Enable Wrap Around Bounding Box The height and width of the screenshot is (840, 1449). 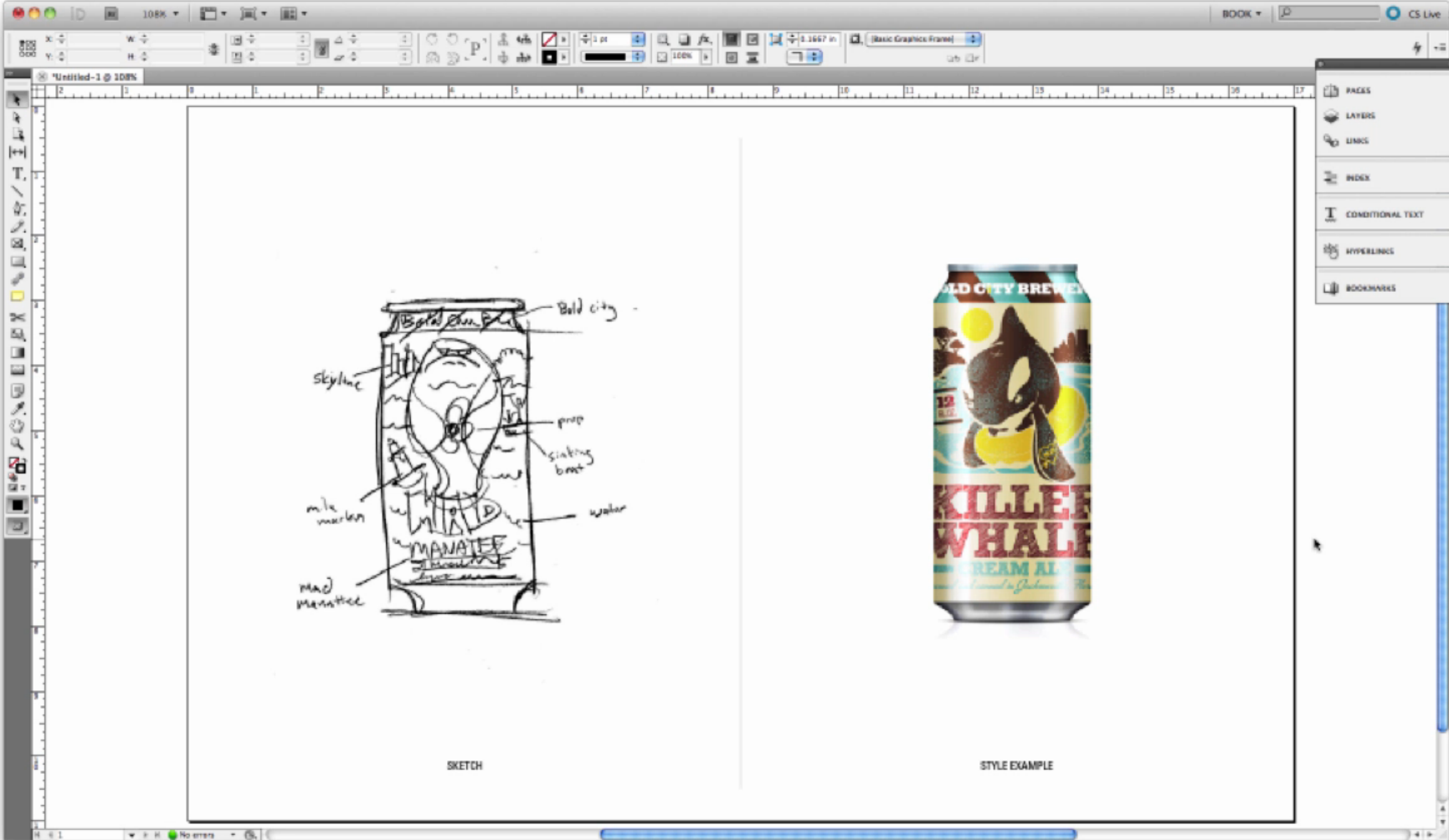pos(752,39)
